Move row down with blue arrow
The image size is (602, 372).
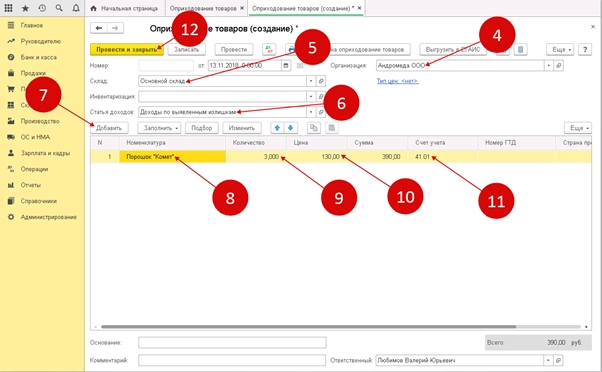pyautogui.click(x=291, y=128)
